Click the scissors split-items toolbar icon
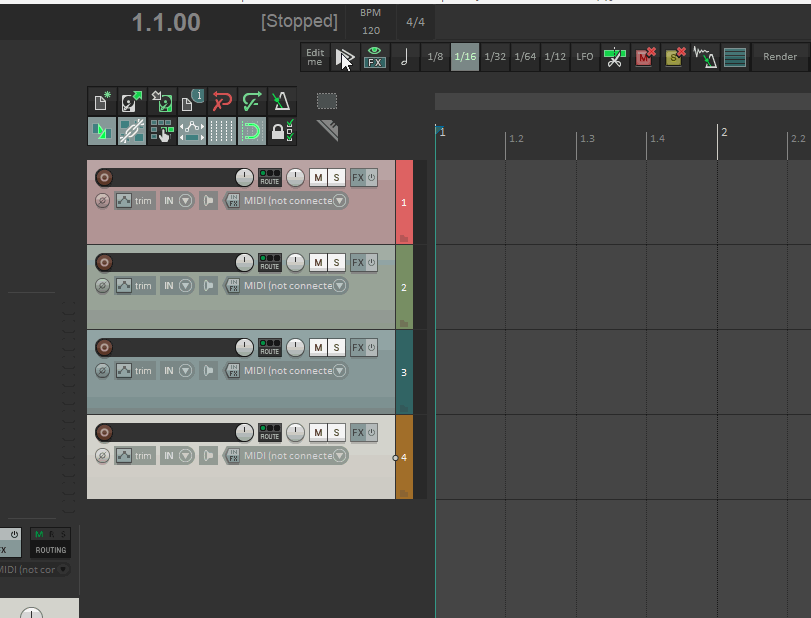Viewport: 811px width, 618px height. [615, 57]
